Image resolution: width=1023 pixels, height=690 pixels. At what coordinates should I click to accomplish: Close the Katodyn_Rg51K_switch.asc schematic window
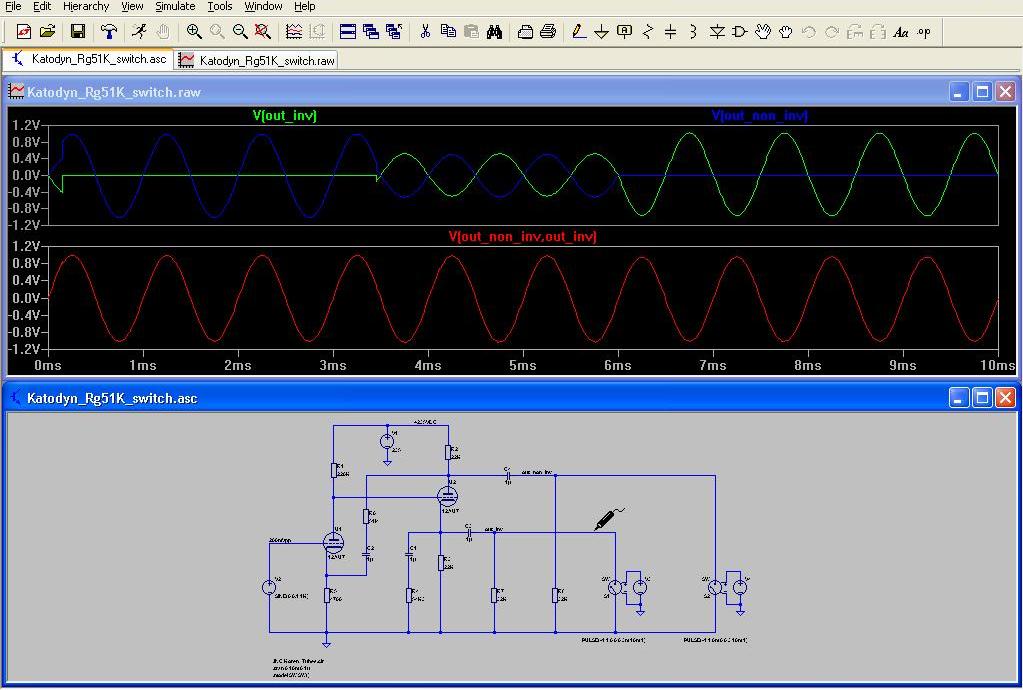[1005, 397]
